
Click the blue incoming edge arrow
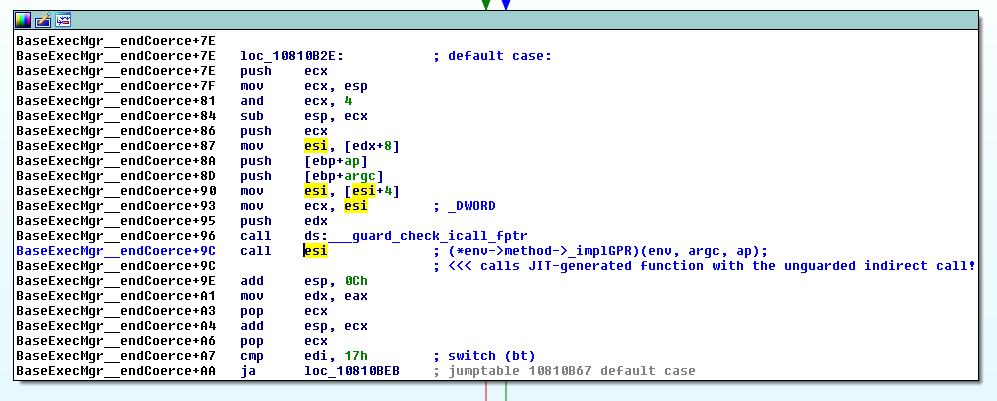tap(506, 5)
